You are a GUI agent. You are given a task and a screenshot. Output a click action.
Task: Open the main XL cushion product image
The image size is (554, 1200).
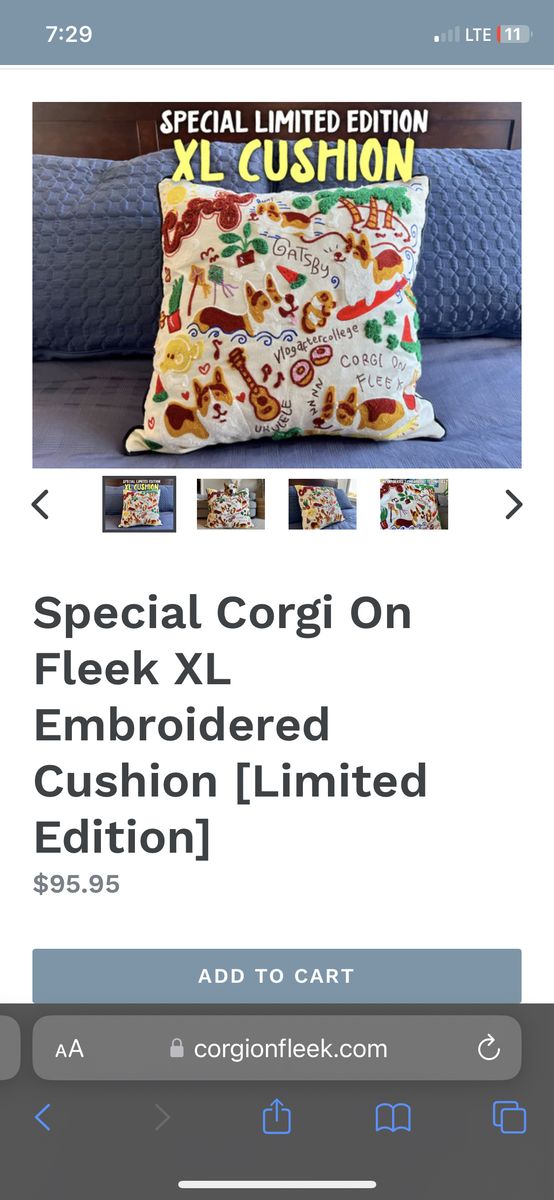coord(277,285)
